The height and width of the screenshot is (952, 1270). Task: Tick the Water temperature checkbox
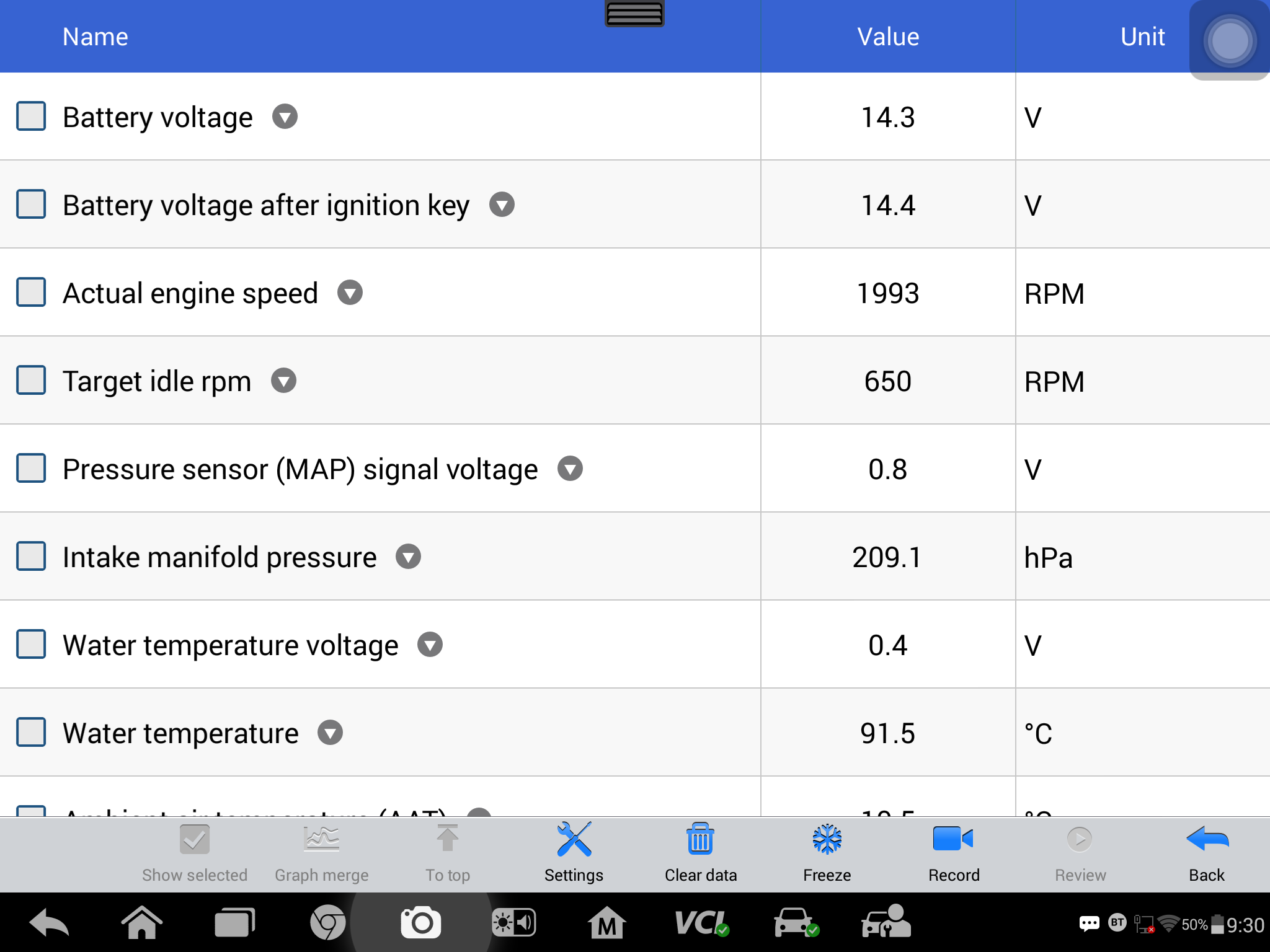31,733
